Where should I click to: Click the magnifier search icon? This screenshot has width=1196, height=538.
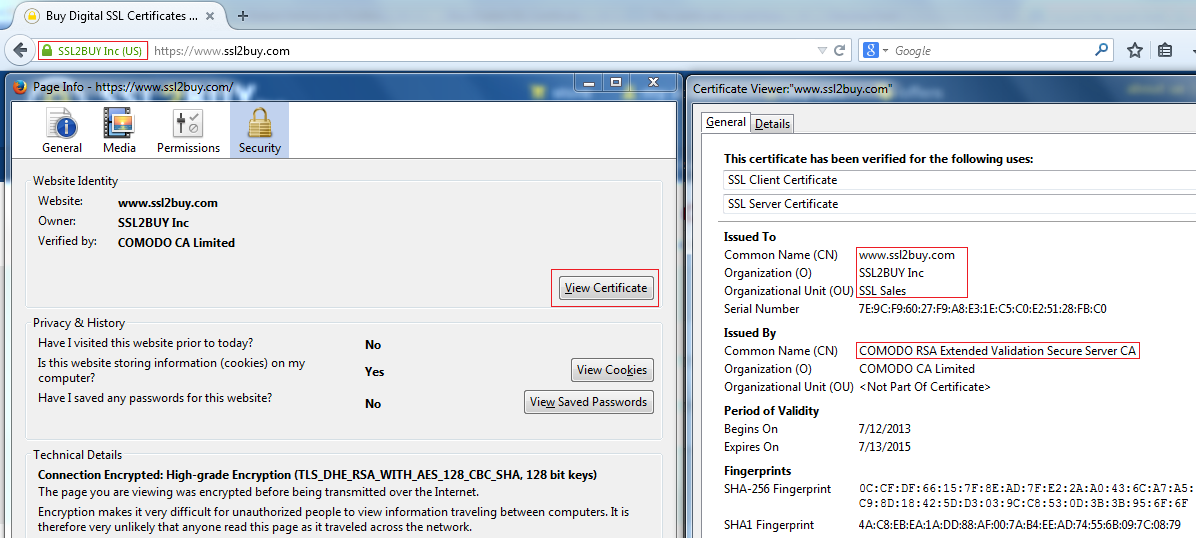click(x=1101, y=50)
